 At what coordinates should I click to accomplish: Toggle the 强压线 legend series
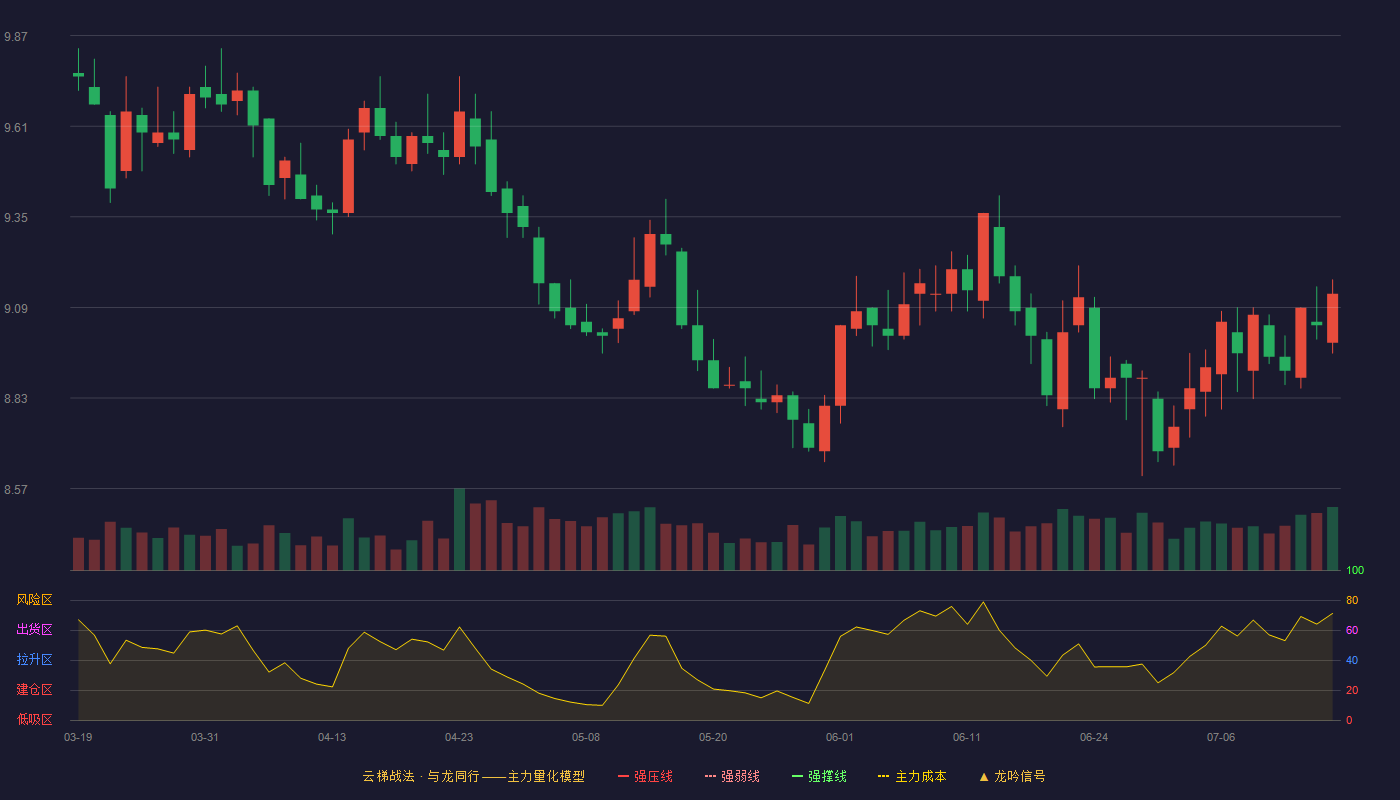coord(645,776)
